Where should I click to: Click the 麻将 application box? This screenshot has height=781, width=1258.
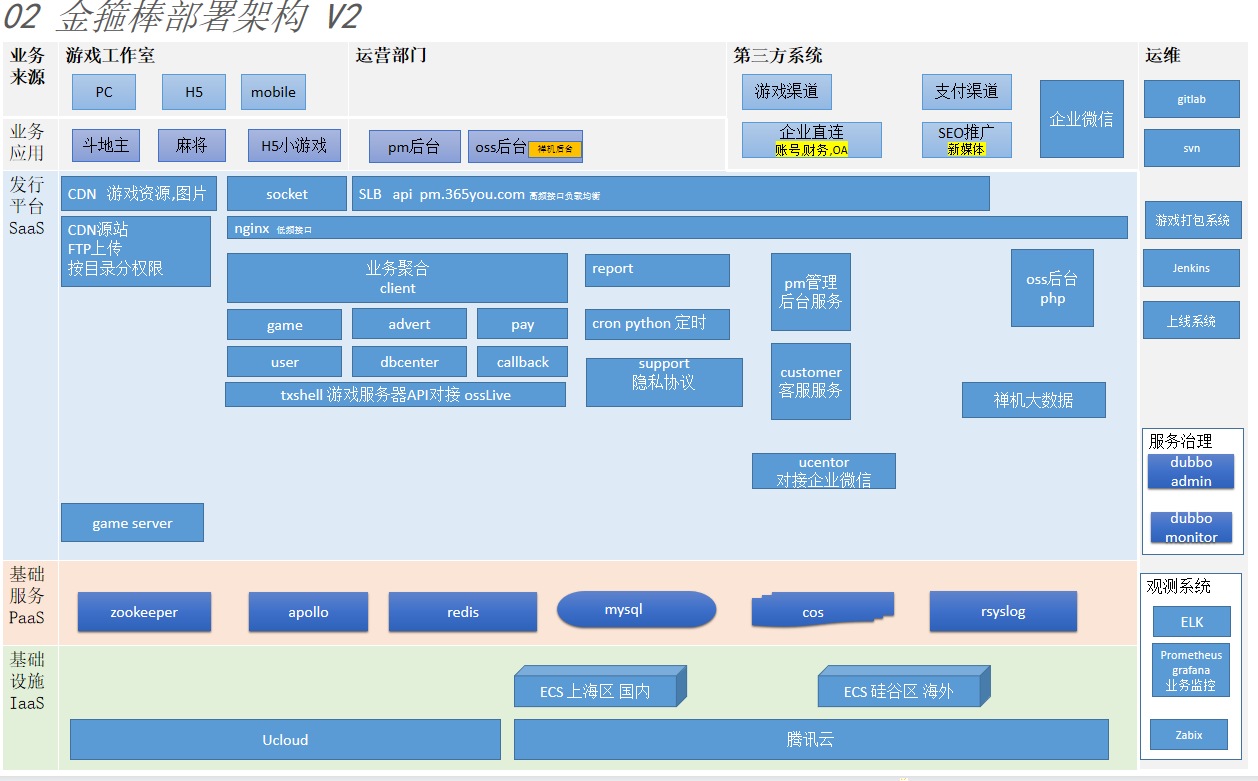(192, 145)
